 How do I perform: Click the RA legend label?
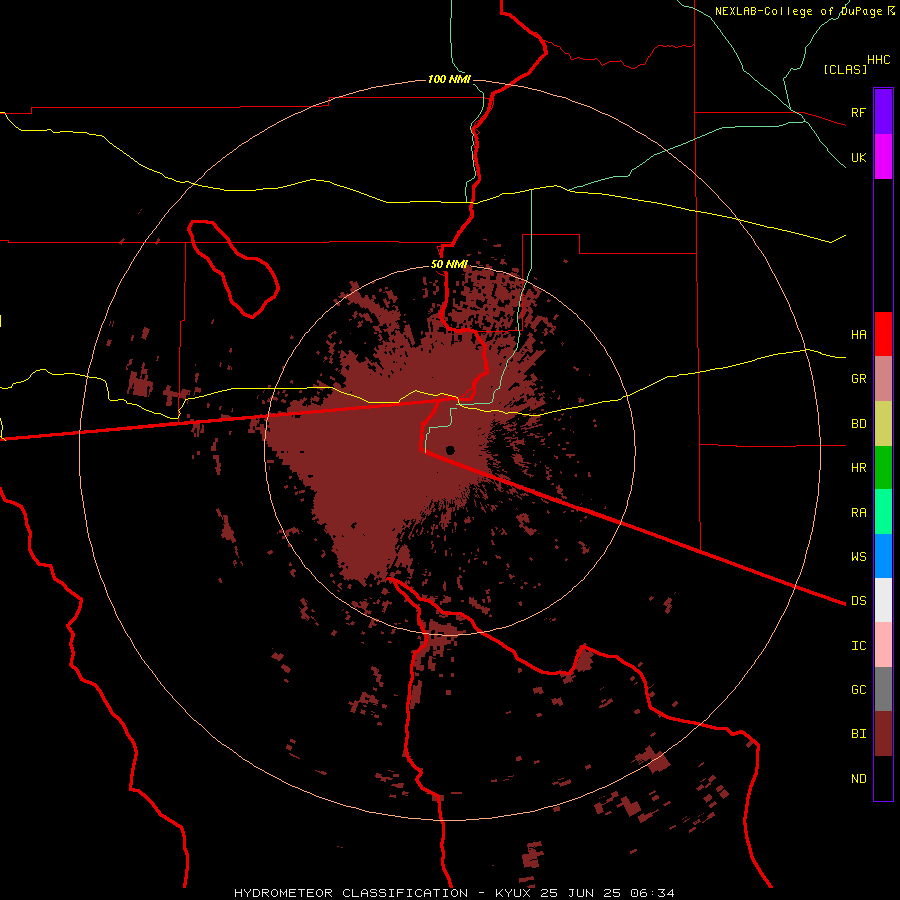pyautogui.click(x=859, y=513)
